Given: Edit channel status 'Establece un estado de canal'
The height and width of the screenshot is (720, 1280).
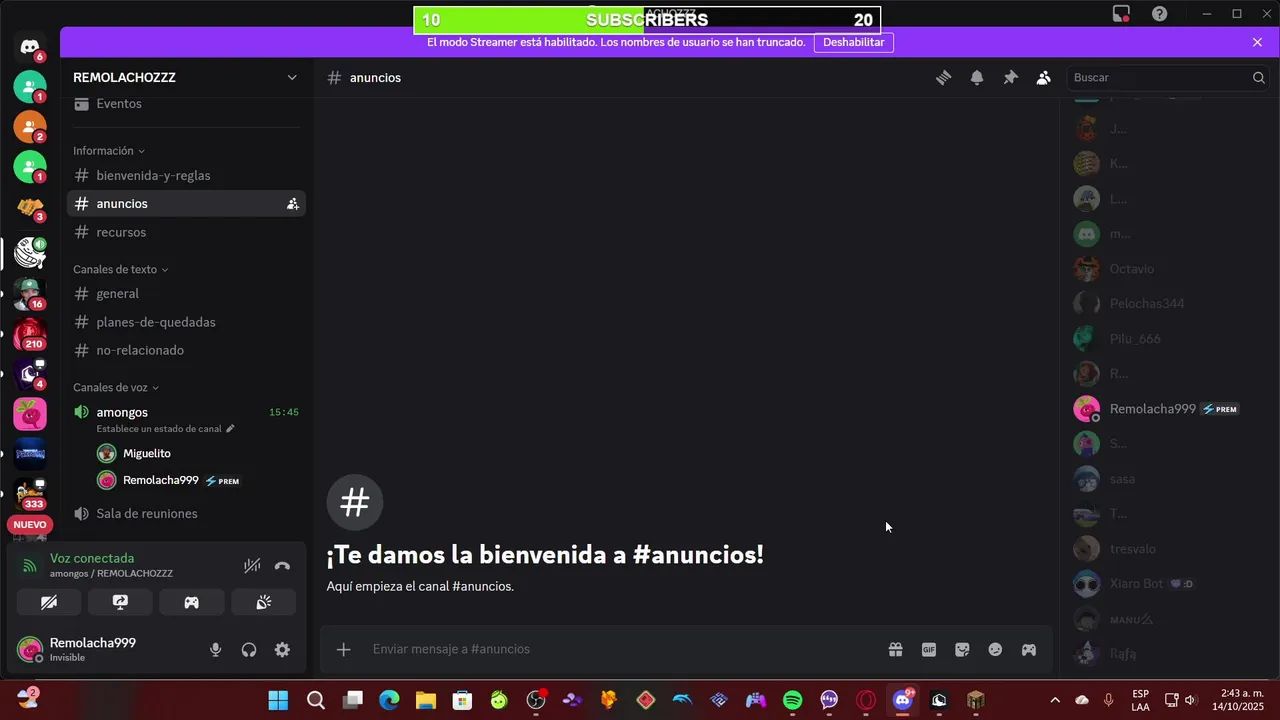Looking at the screenshot, I should (165, 429).
